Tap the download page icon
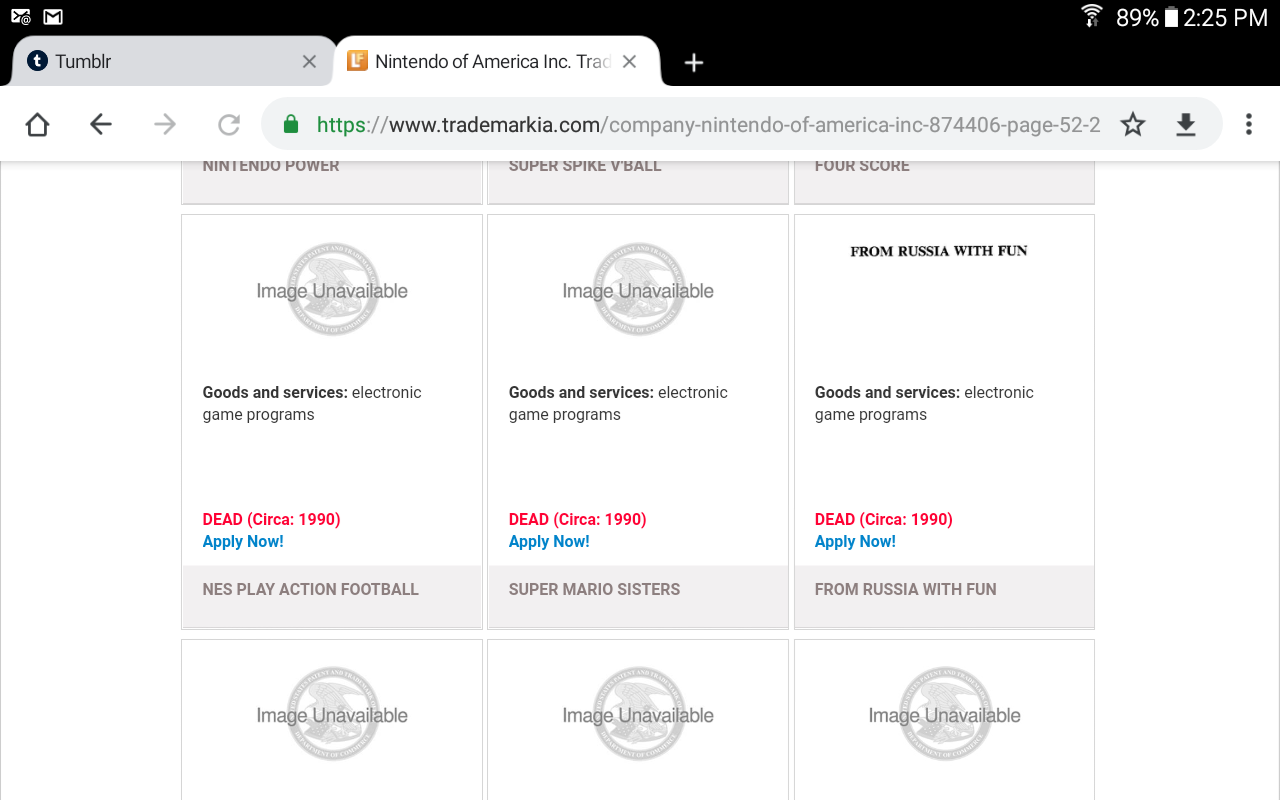The width and height of the screenshot is (1280, 800). point(1185,124)
